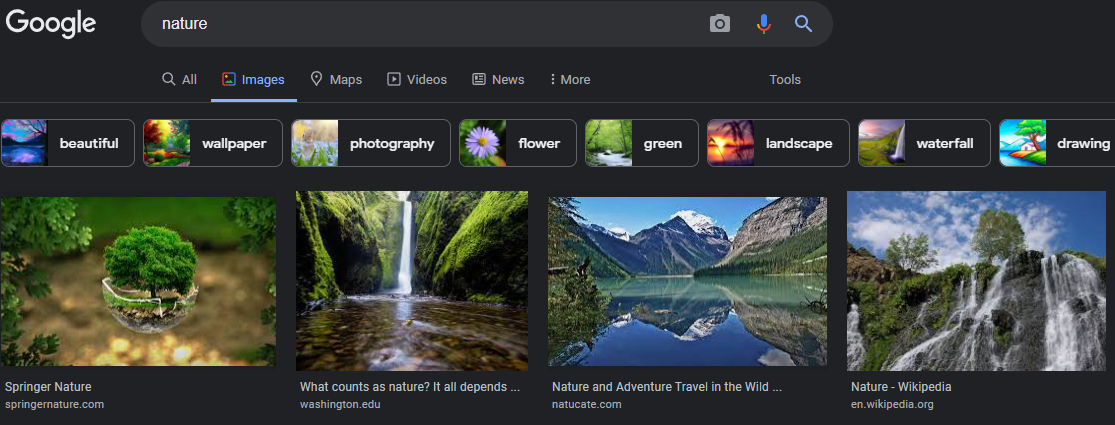Select the purple flower chip thumbnail
This screenshot has height=425, width=1115.
(483, 143)
